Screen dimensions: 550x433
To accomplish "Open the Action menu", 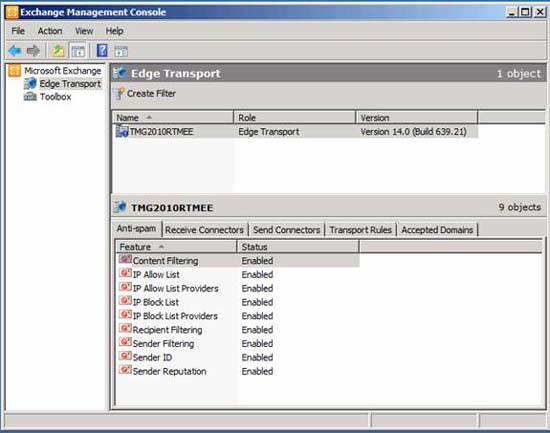I will pos(50,31).
